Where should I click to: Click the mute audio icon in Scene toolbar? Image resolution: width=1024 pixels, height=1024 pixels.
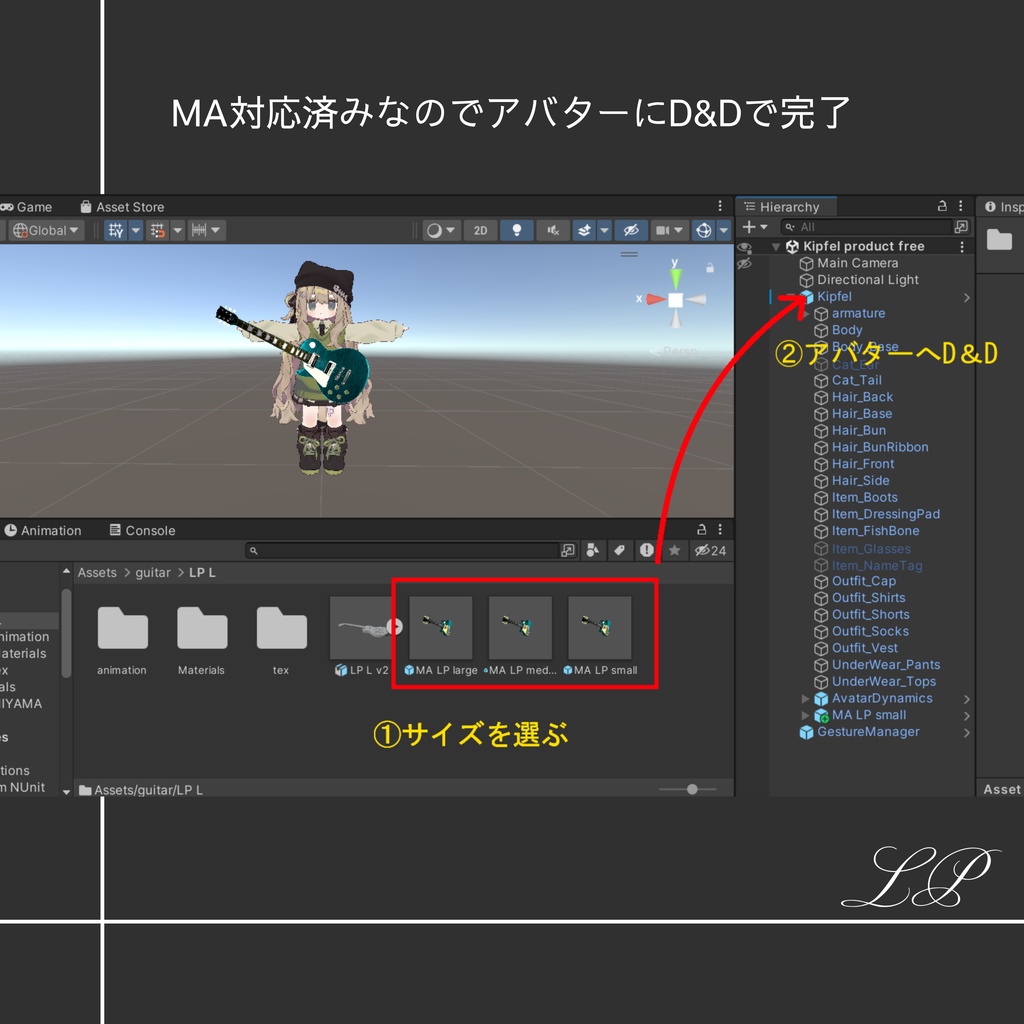(x=554, y=230)
